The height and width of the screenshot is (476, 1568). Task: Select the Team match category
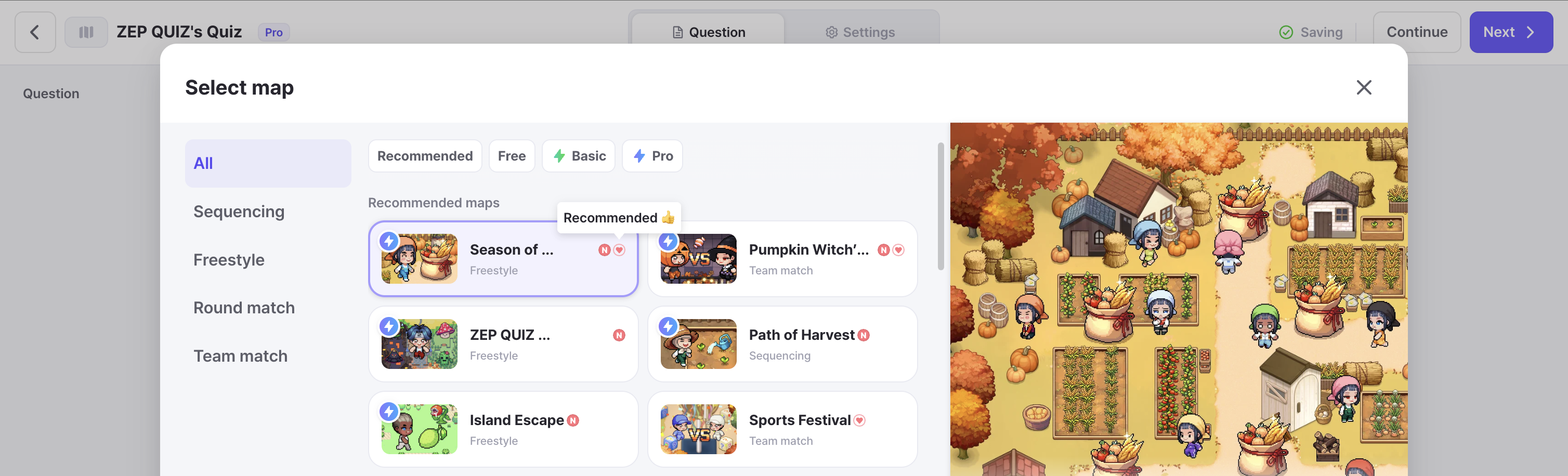point(240,356)
